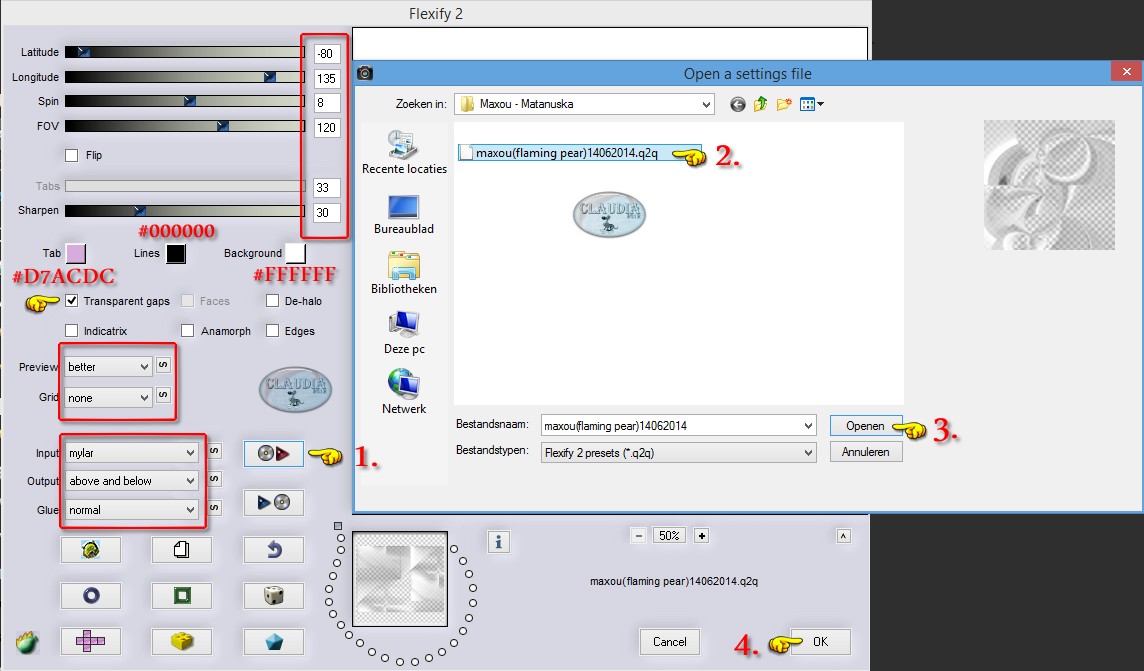The width and height of the screenshot is (1144, 671).
Task: Expand the Output projection dropdown
Action: [131, 481]
